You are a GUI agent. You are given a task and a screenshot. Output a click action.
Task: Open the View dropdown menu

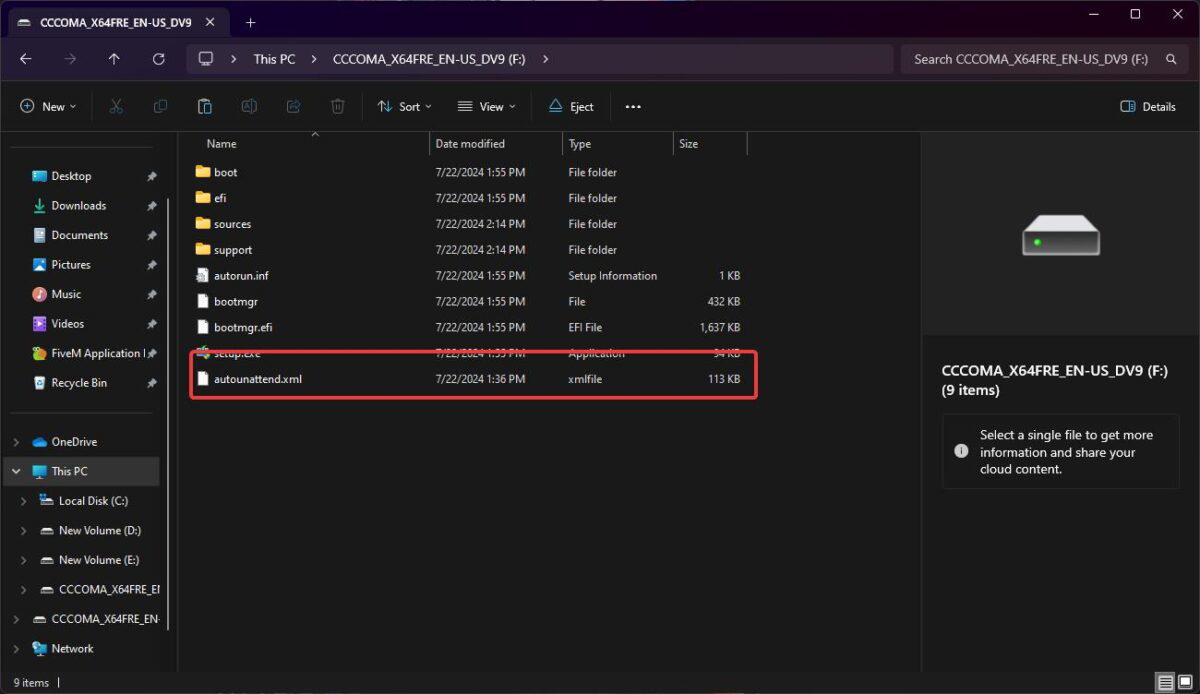pyautogui.click(x=485, y=106)
